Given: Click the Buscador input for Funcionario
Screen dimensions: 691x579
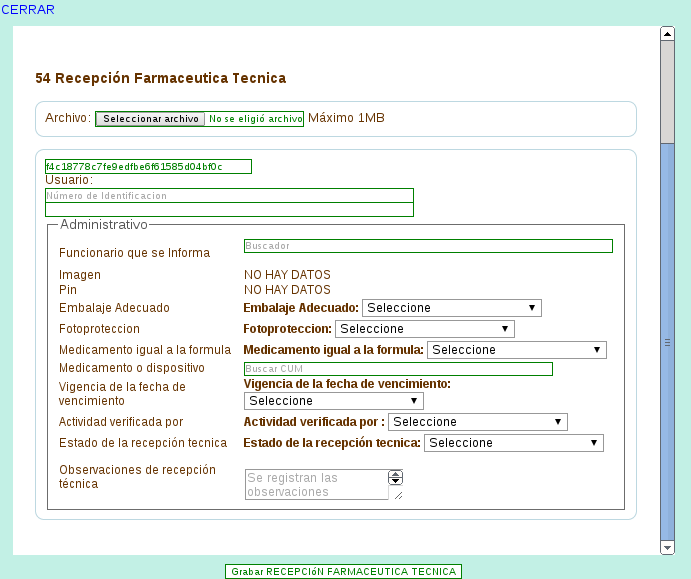Looking at the screenshot, I should point(428,246).
